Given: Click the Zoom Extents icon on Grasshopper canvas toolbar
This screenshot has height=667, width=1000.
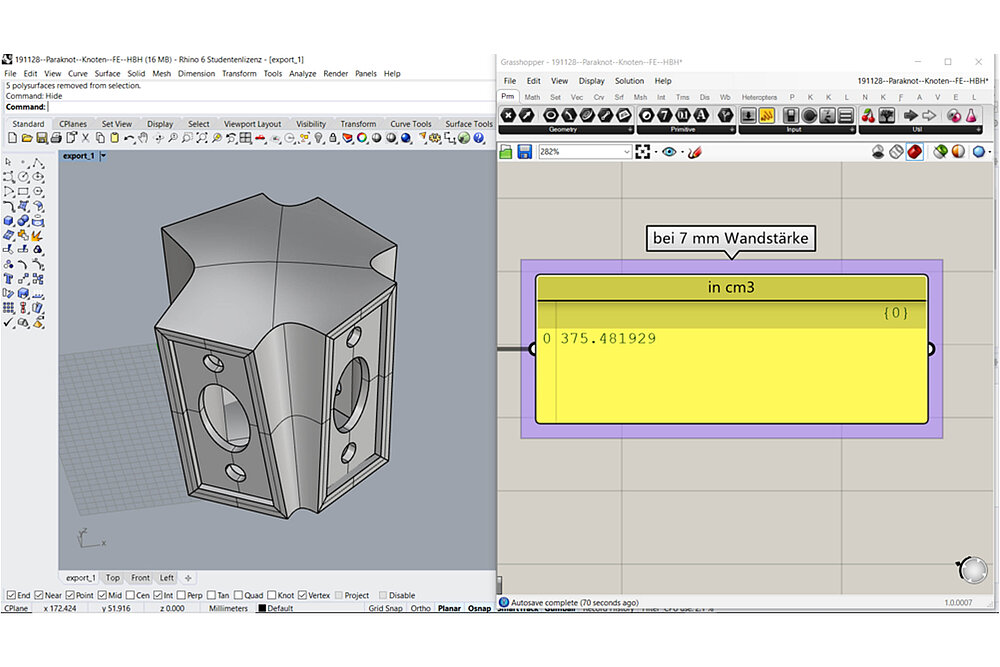Looking at the screenshot, I should coord(642,152).
